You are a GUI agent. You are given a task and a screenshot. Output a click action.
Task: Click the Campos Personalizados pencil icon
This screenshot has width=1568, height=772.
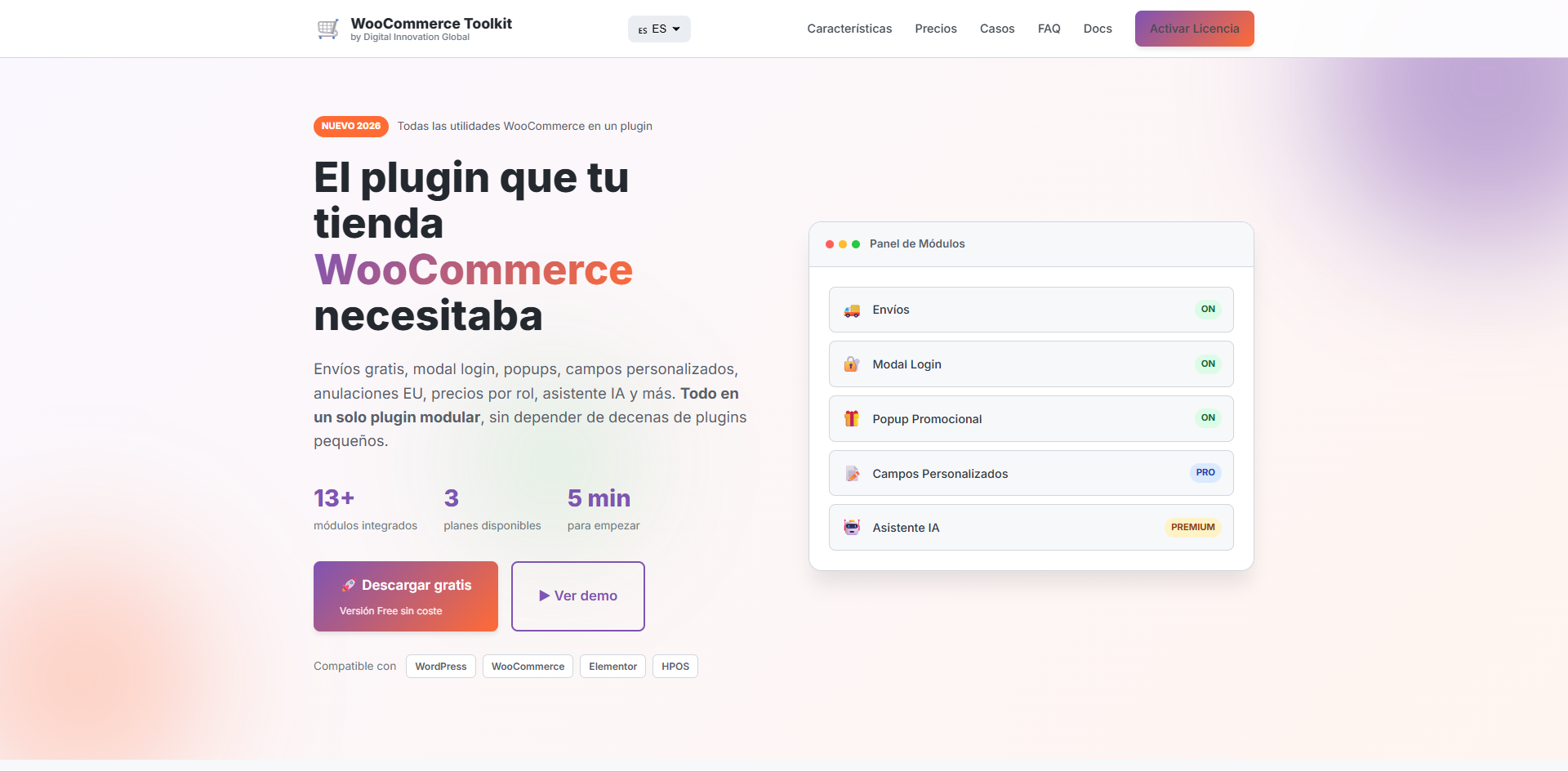[852, 474]
